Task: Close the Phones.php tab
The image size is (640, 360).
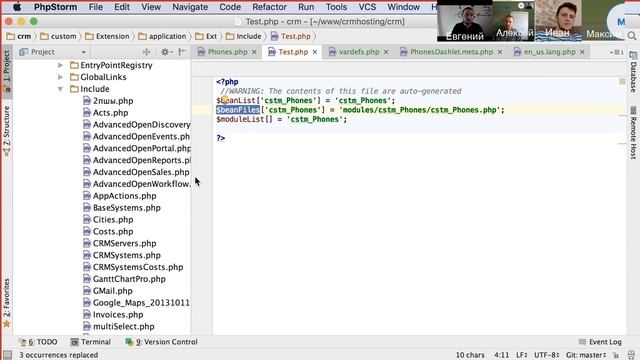Action: click(254, 52)
